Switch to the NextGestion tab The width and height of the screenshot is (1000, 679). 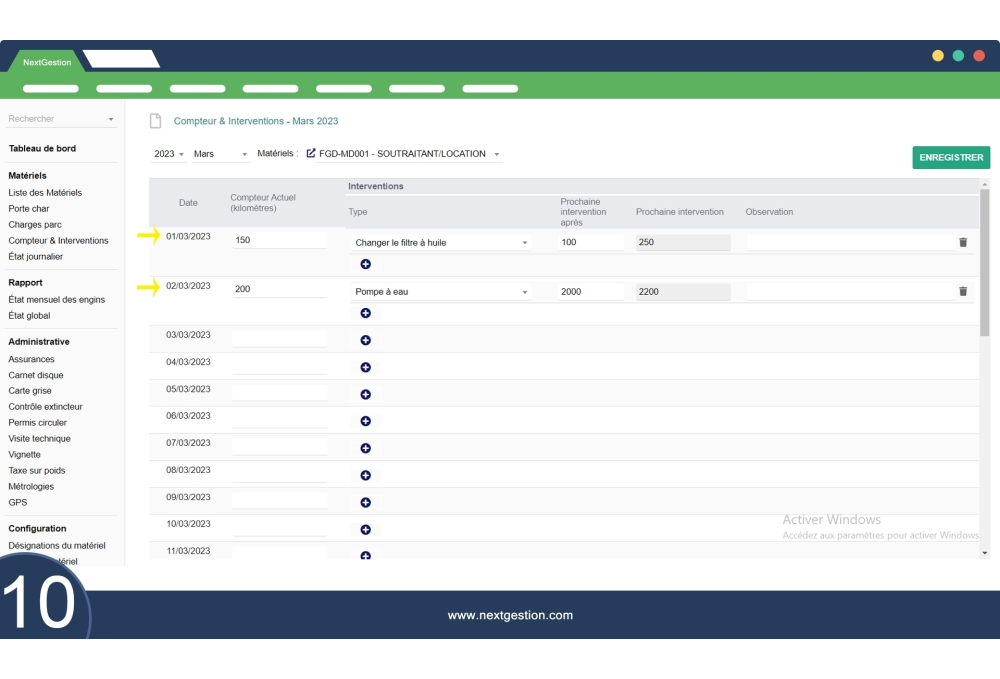(x=47, y=62)
